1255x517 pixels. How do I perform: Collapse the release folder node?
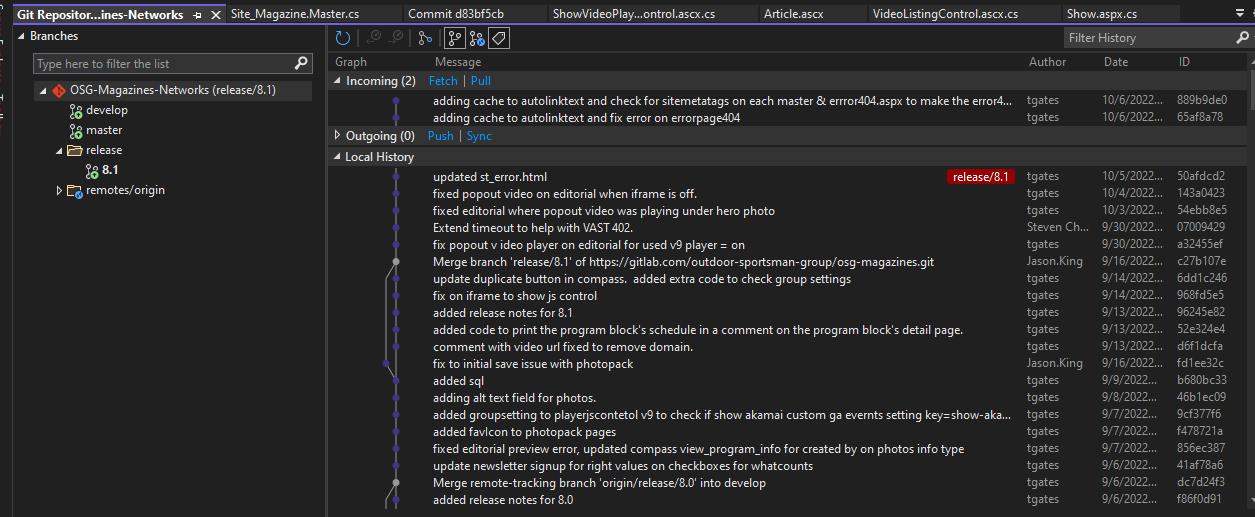(59, 151)
